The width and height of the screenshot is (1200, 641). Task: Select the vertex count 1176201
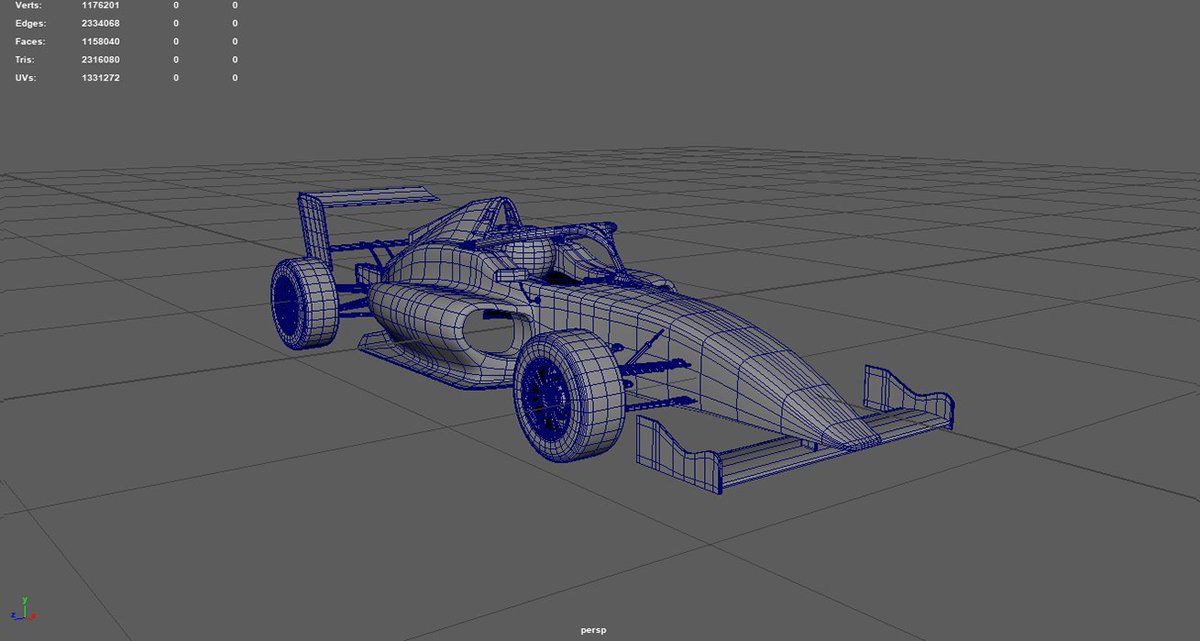(100, 5)
